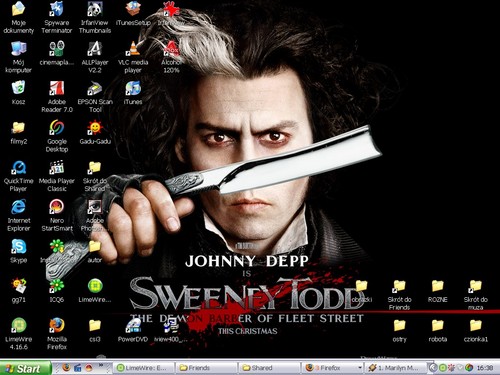Open the ROZNE folder
500x375 pixels.
(x=438, y=290)
